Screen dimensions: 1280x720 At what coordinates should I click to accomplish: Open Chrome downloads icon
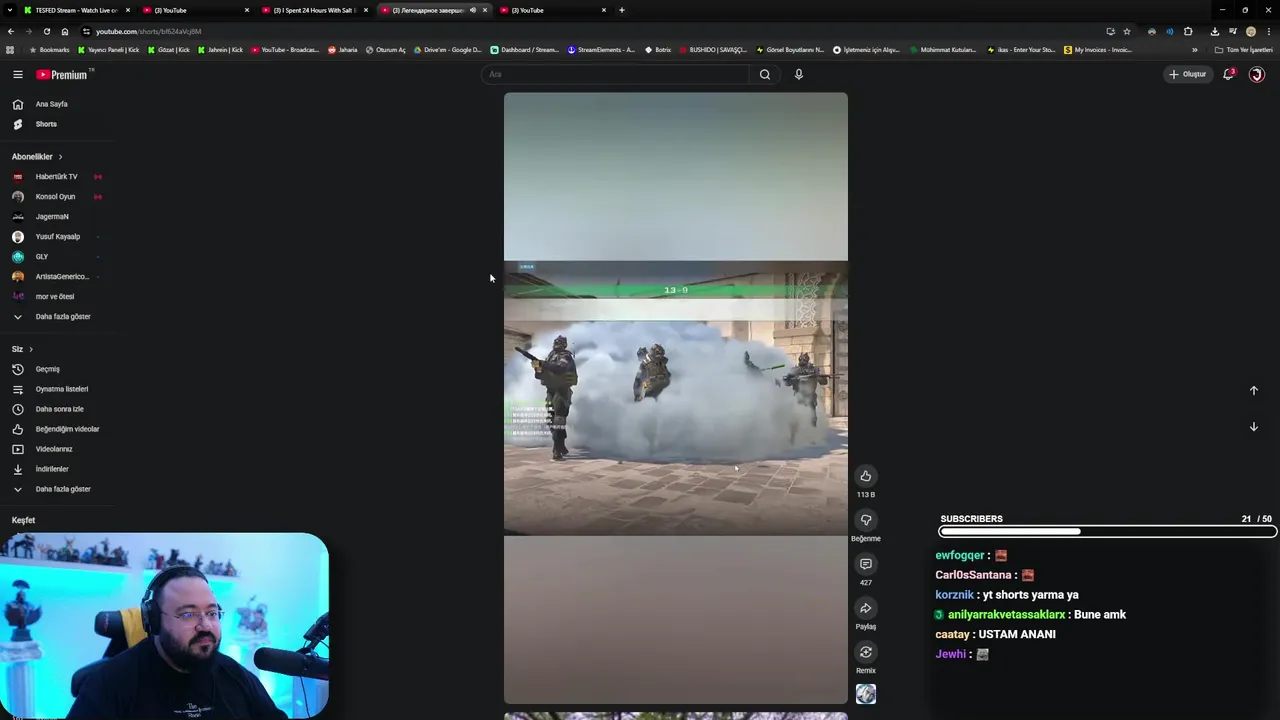point(1214,31)
